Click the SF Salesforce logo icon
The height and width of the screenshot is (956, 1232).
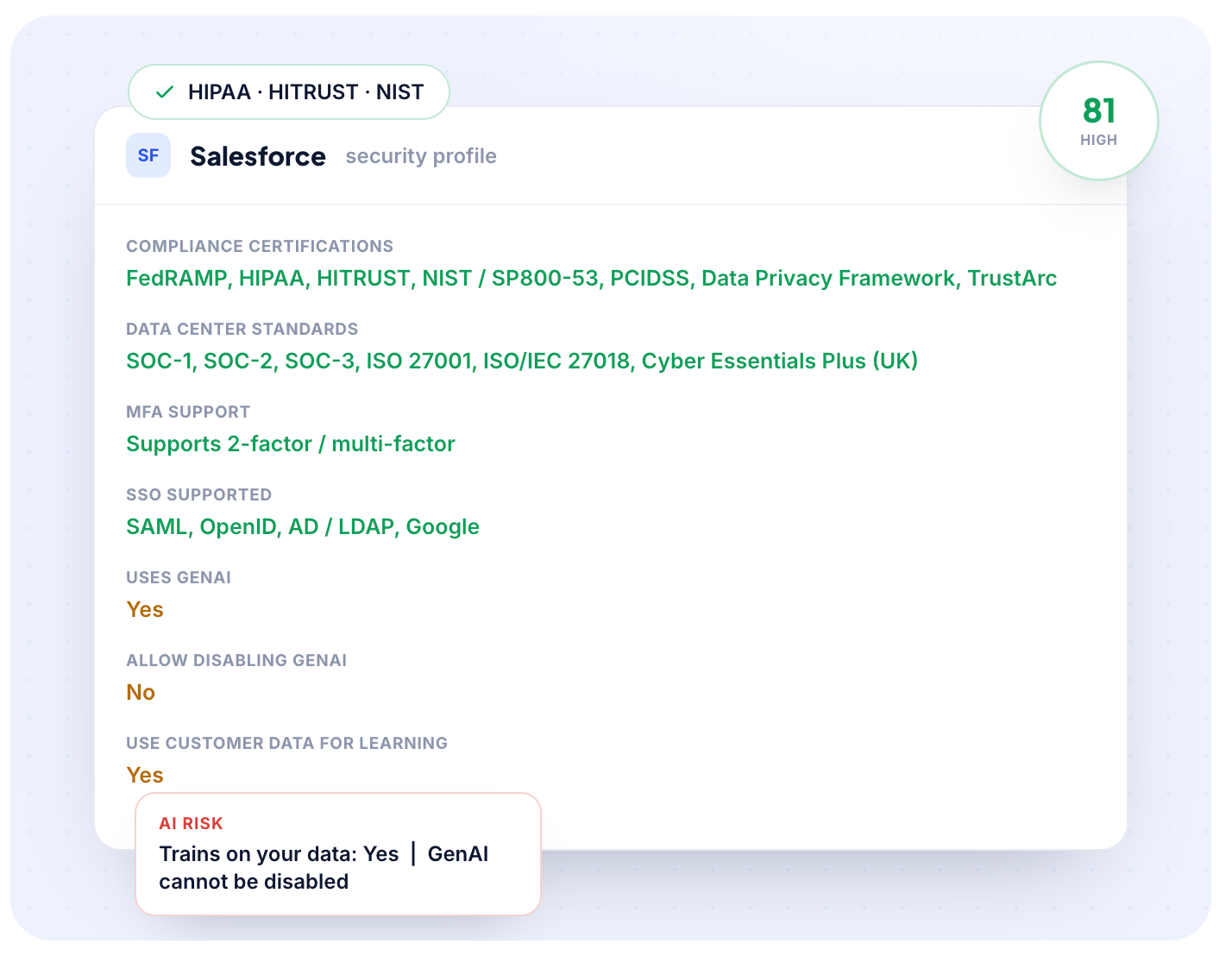coord(148,155)
